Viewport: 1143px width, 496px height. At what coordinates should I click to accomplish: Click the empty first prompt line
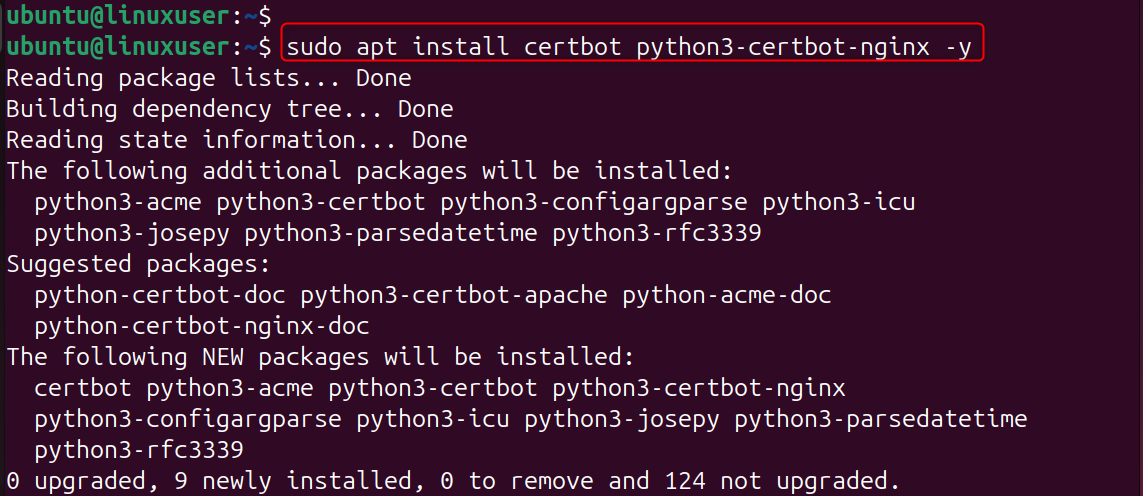point(135,15)
